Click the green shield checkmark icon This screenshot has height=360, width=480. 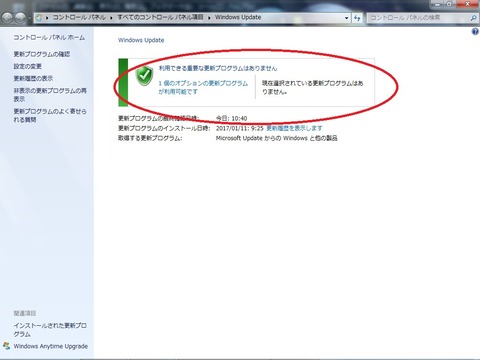(x=144, y=76)
